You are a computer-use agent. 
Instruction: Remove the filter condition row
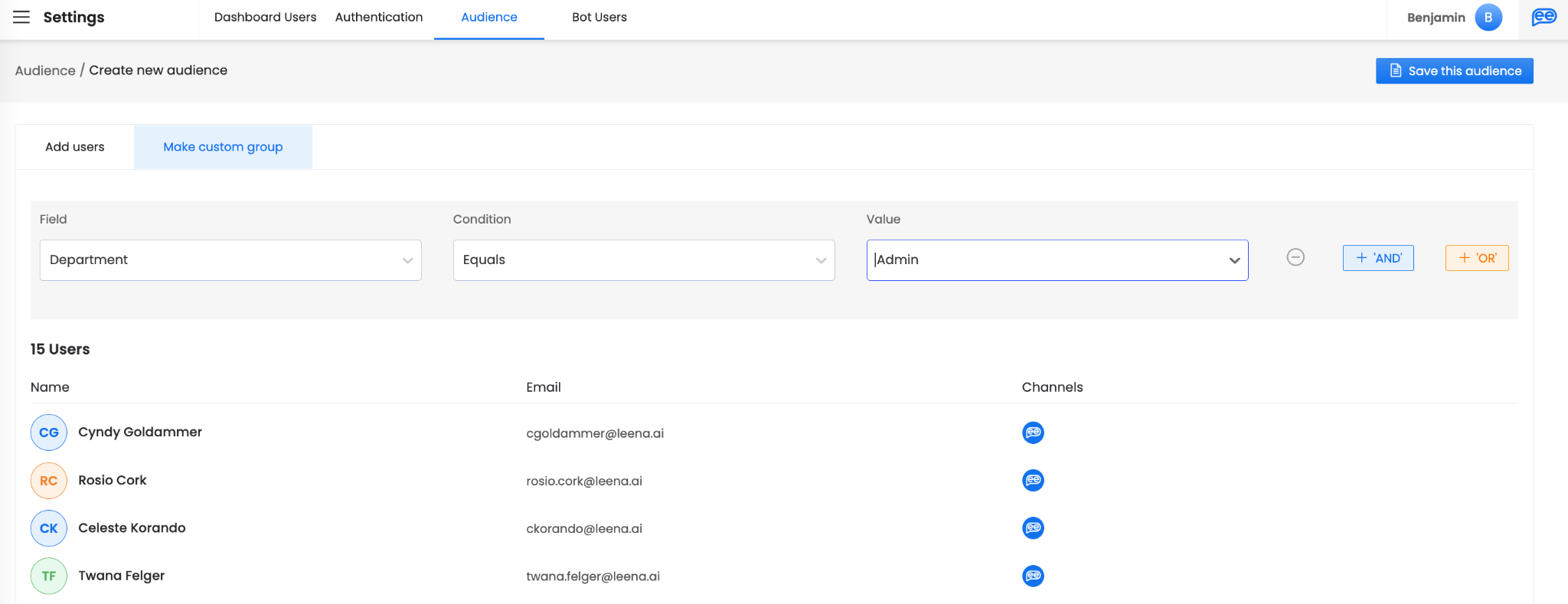(x=1295, y=257)
